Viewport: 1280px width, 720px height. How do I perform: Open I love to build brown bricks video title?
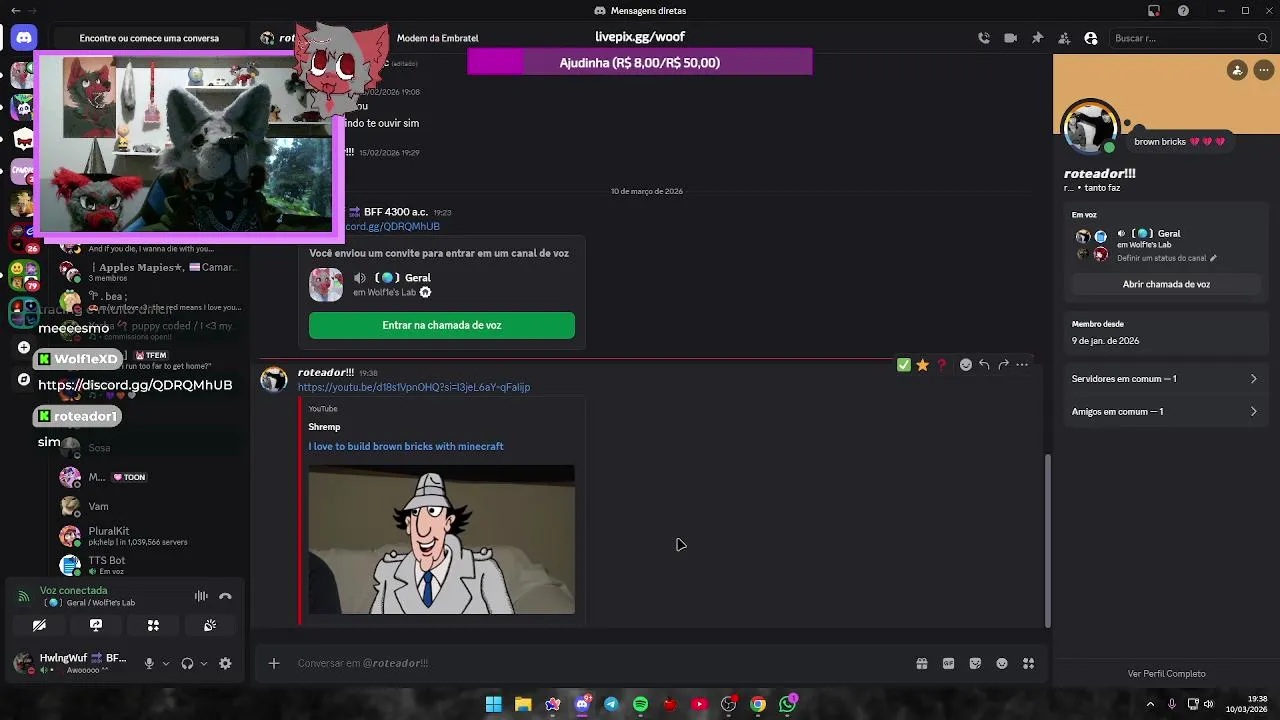pyautogui.click(x=406, y=446)
